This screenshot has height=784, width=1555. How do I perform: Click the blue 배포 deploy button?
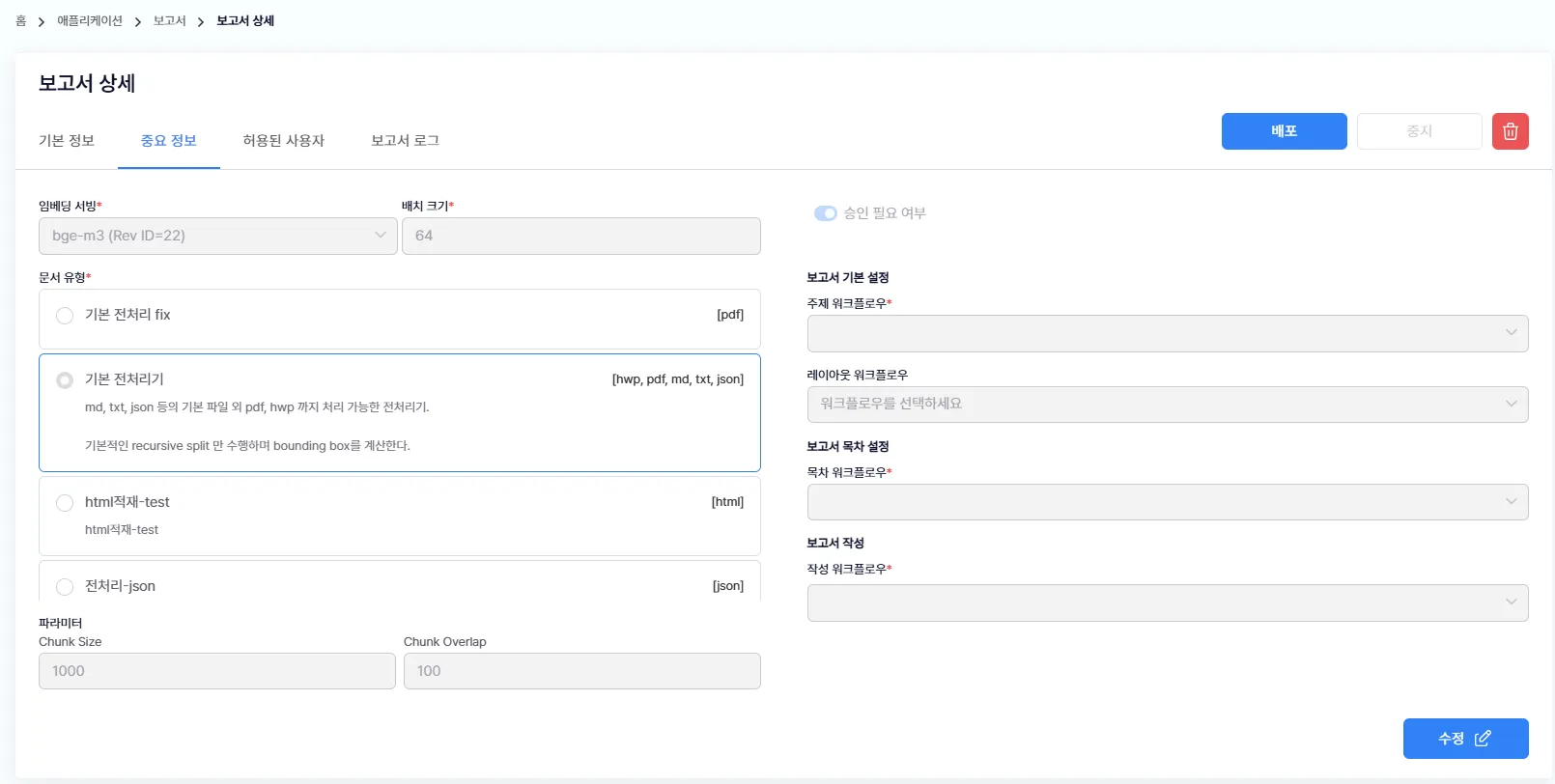[x=1284, y=131]
